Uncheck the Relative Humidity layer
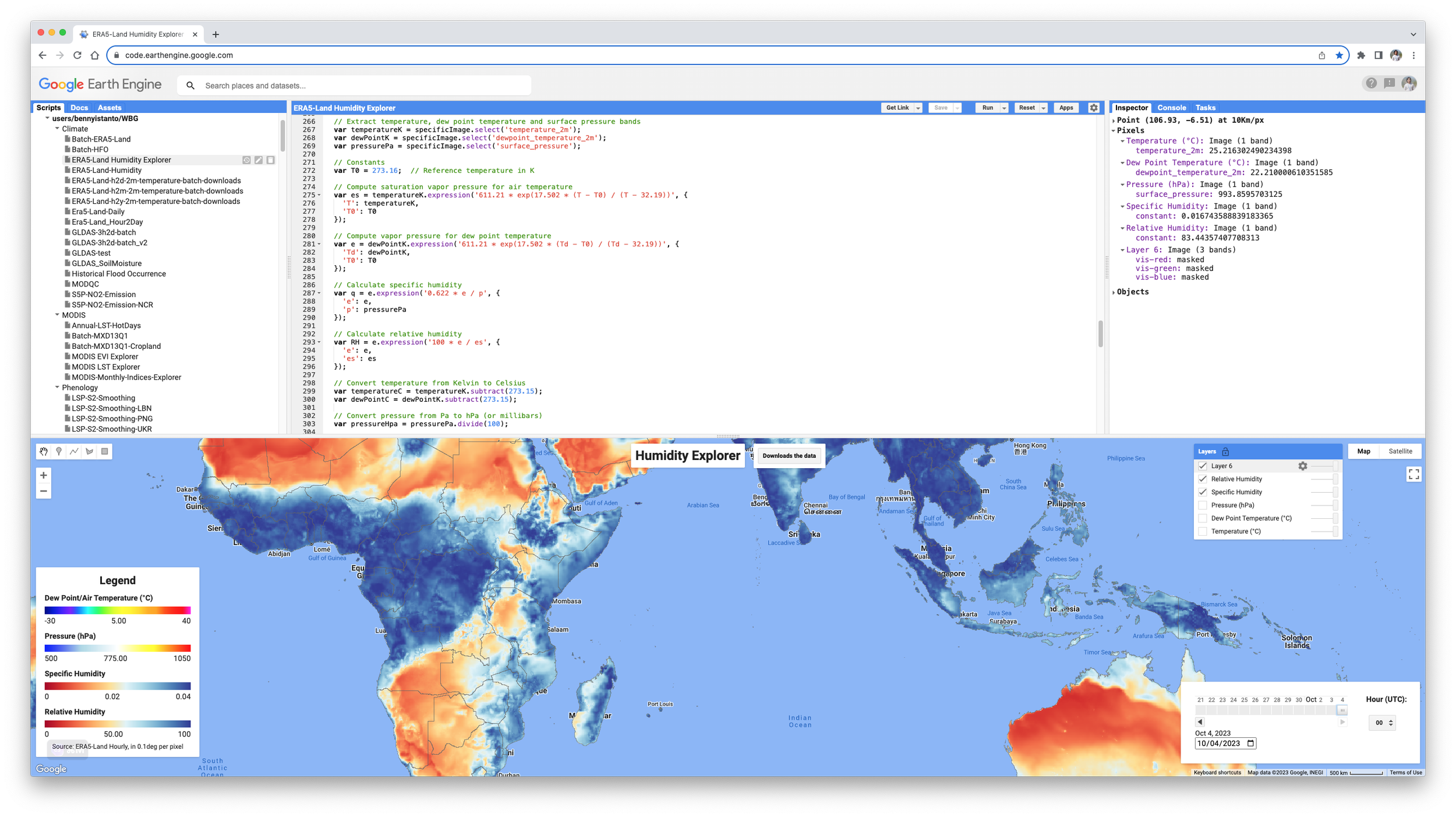 pyautogui.click(x=1203, y=479)
